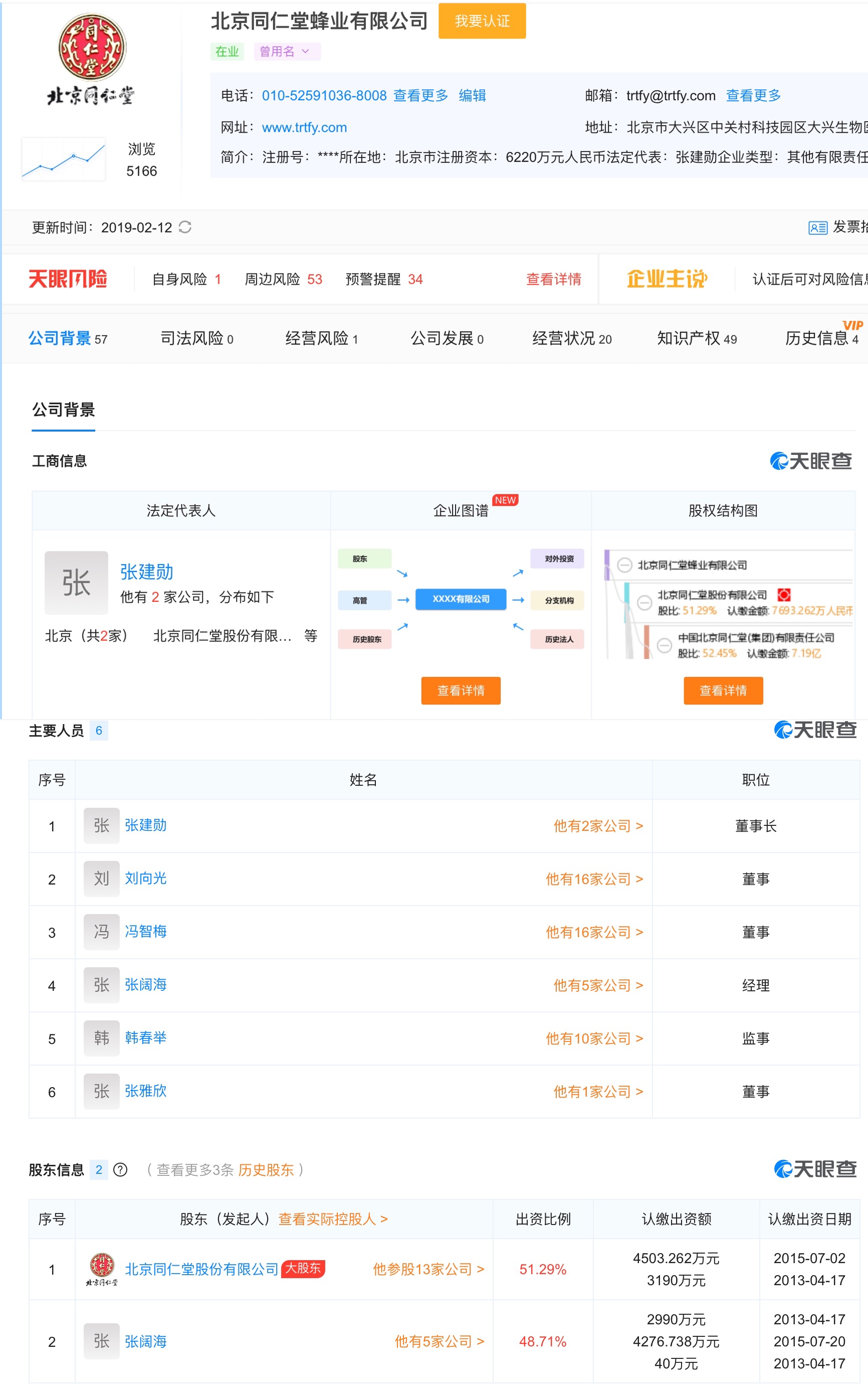The height and width of the screenshot is (1393, 868).
Task: Open the legal representative 张建勋's name link
Action: (x=146, y=572)
